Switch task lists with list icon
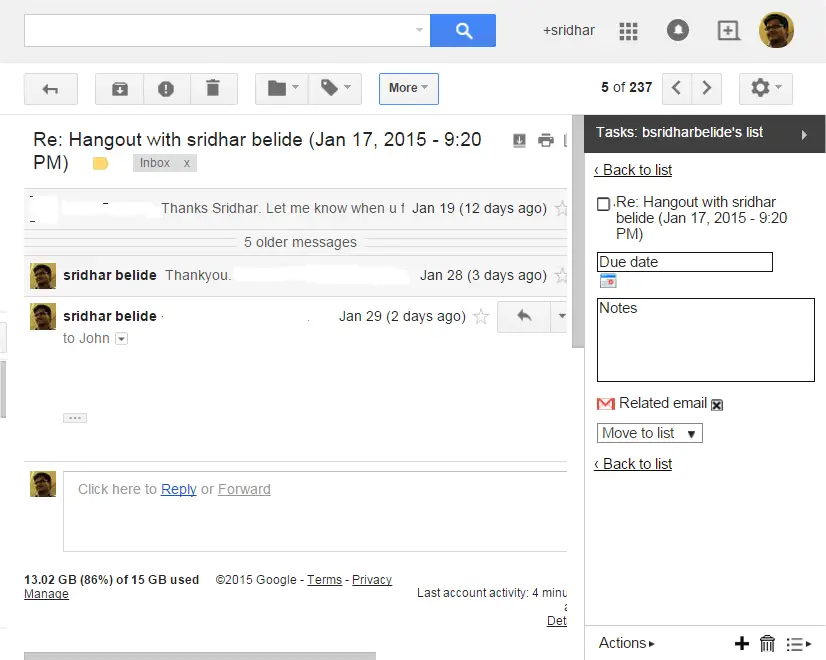The height and width of the screenshot is (660, 826). click(799, 644)
